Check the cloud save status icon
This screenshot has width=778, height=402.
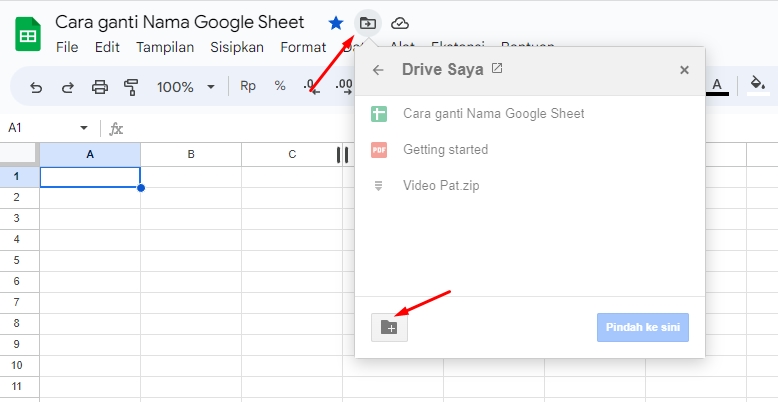[399, 23]
